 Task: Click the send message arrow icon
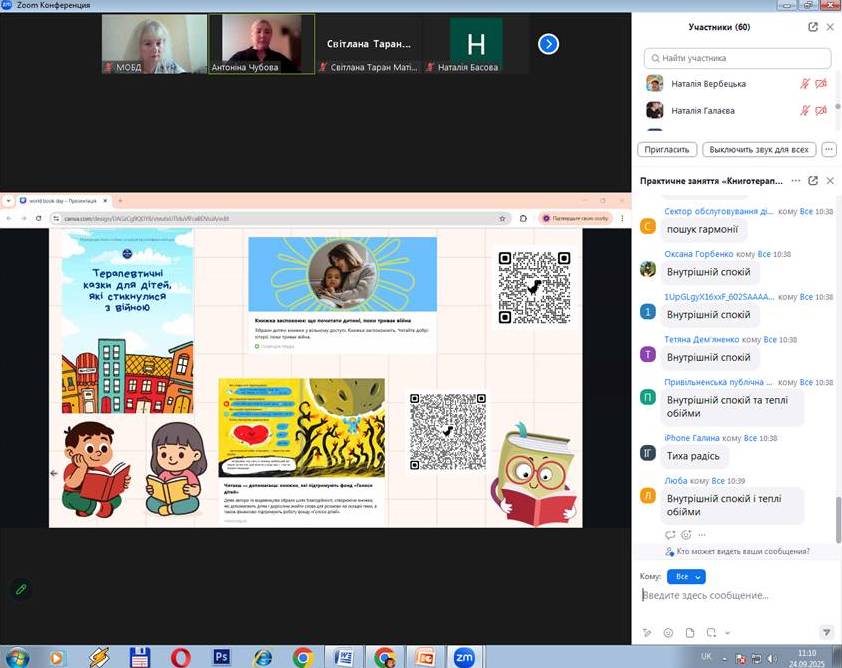pos(826,633)
